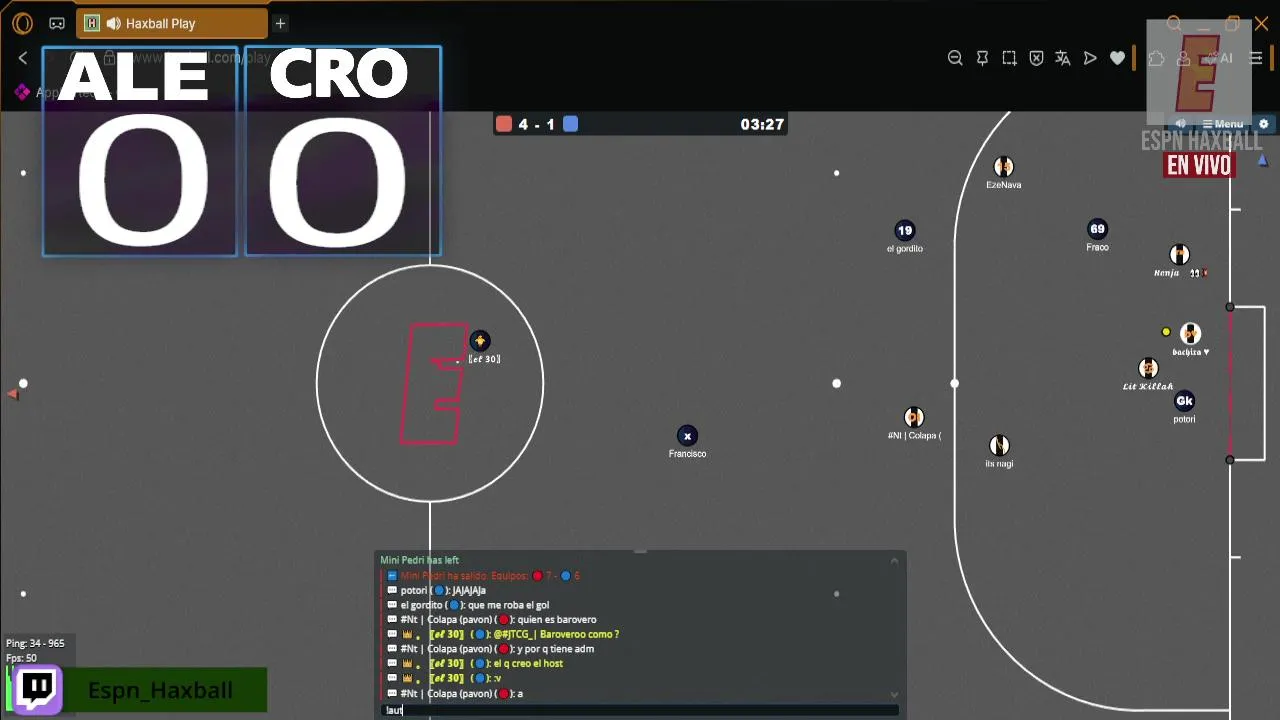Open a new browser tab
Image resolution: width=1280 pixels, height=720 pixels.
[x=280, y=23]
